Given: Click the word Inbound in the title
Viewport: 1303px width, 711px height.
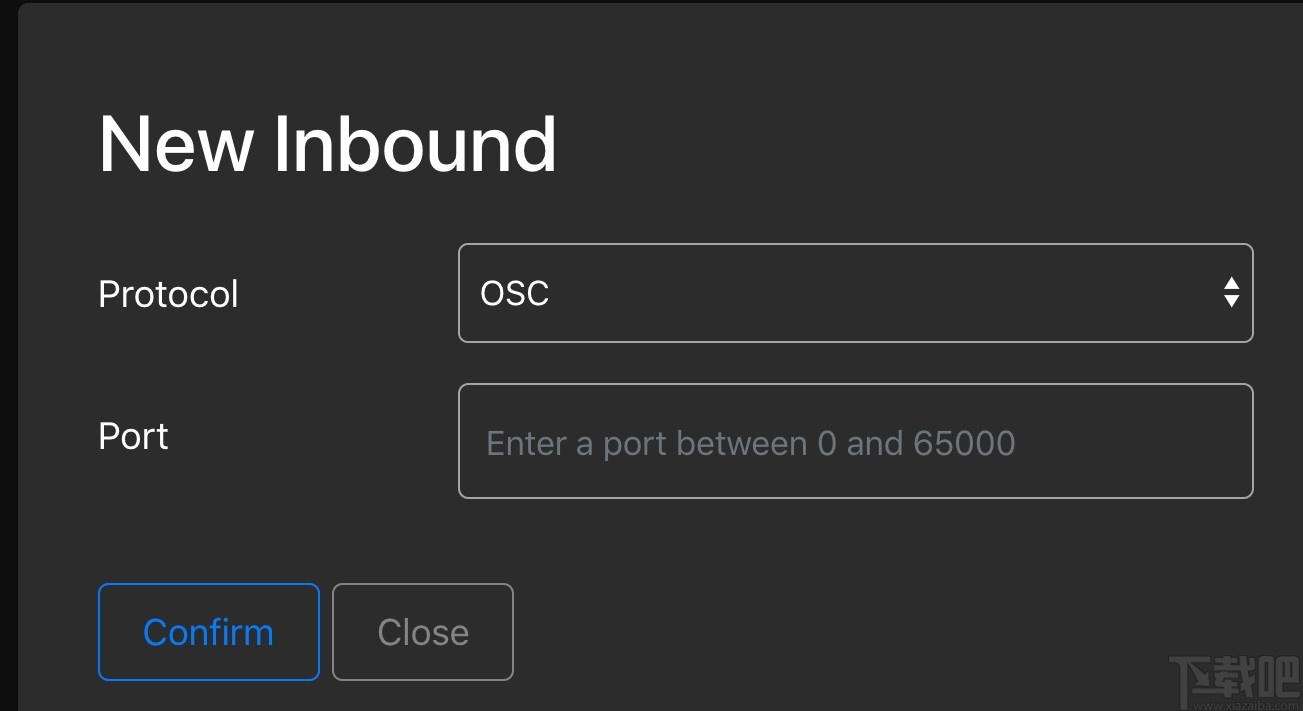Looking at the screenshot, I should pyautogui.click(x=414, y=145).
